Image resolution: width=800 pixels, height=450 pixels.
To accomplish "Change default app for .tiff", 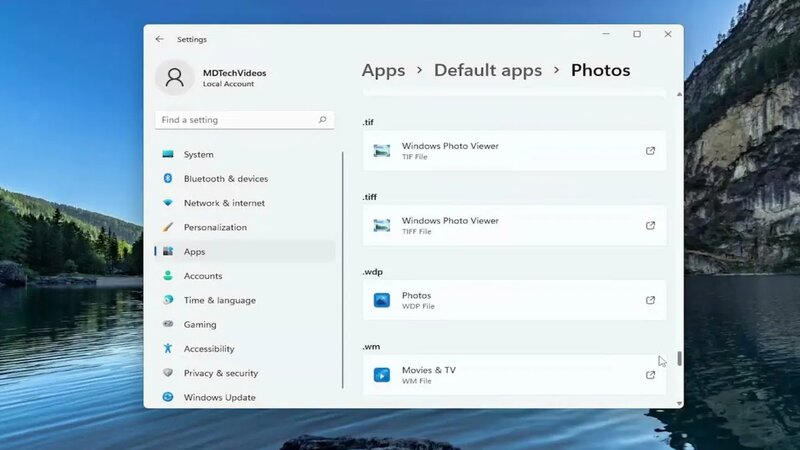I will (x=514, y=225).
